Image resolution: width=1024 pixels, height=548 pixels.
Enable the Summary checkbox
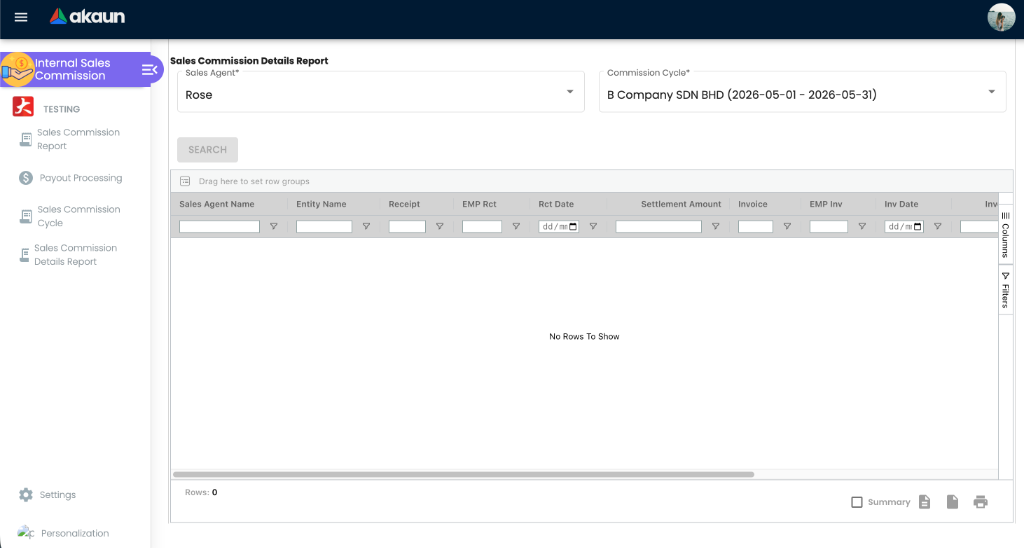pyautogui.click(x=857, y=502)
